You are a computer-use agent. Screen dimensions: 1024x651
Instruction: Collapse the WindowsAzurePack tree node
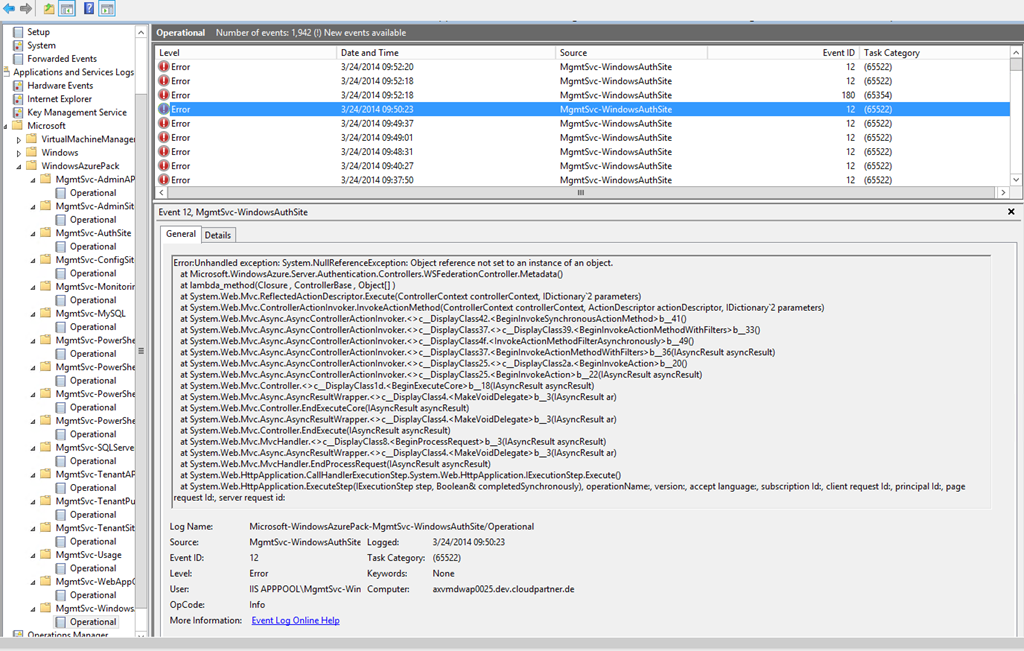tap(19, 166)
